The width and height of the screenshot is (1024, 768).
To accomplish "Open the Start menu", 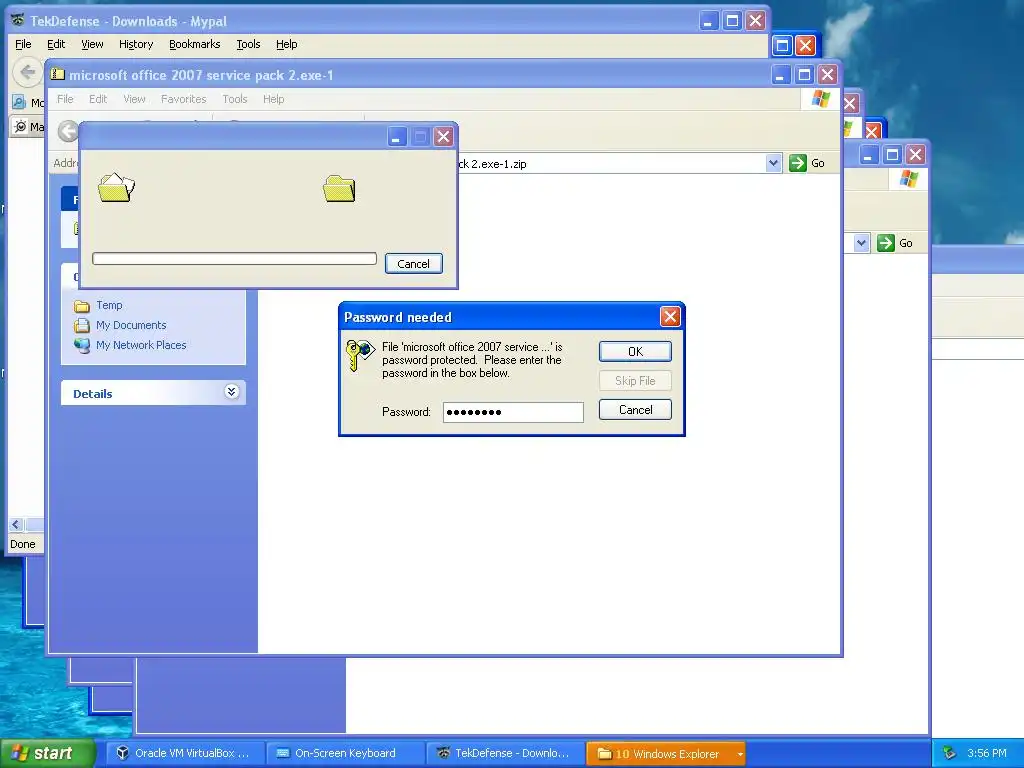I will tap(48, 753).
